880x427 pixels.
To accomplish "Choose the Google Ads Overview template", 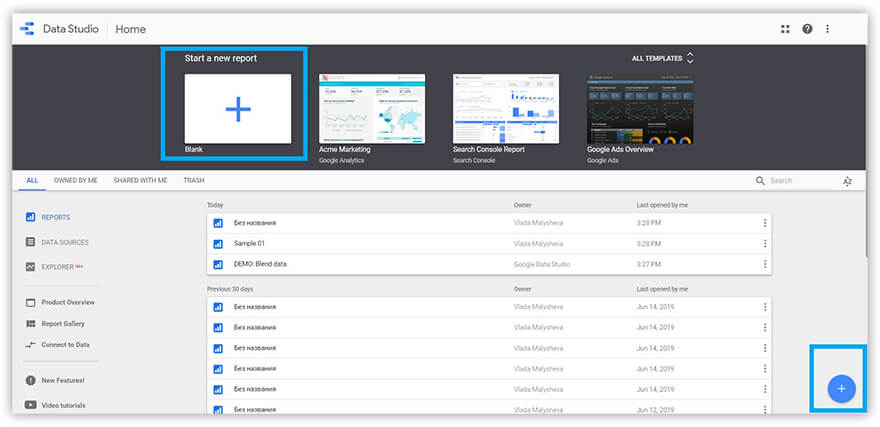I will [x=639, y=108].
